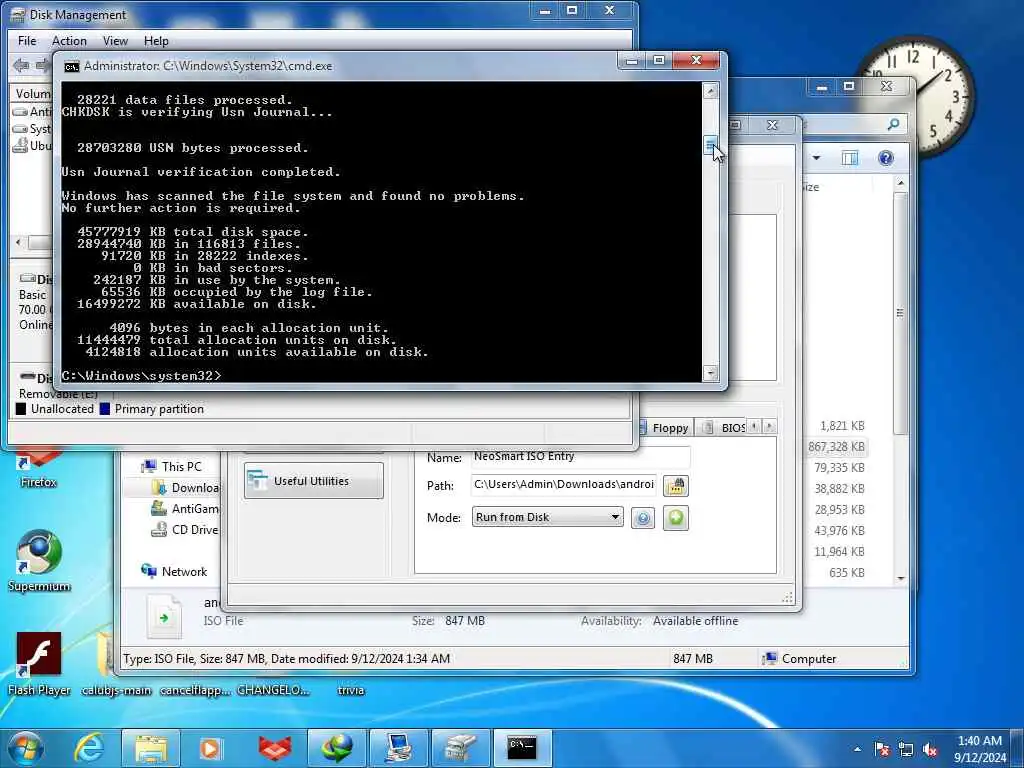Screen dimensions: 1024x768
Task: Click the Primary partition blue swatch
Action: pyautogui.click(x=104, y=409)
